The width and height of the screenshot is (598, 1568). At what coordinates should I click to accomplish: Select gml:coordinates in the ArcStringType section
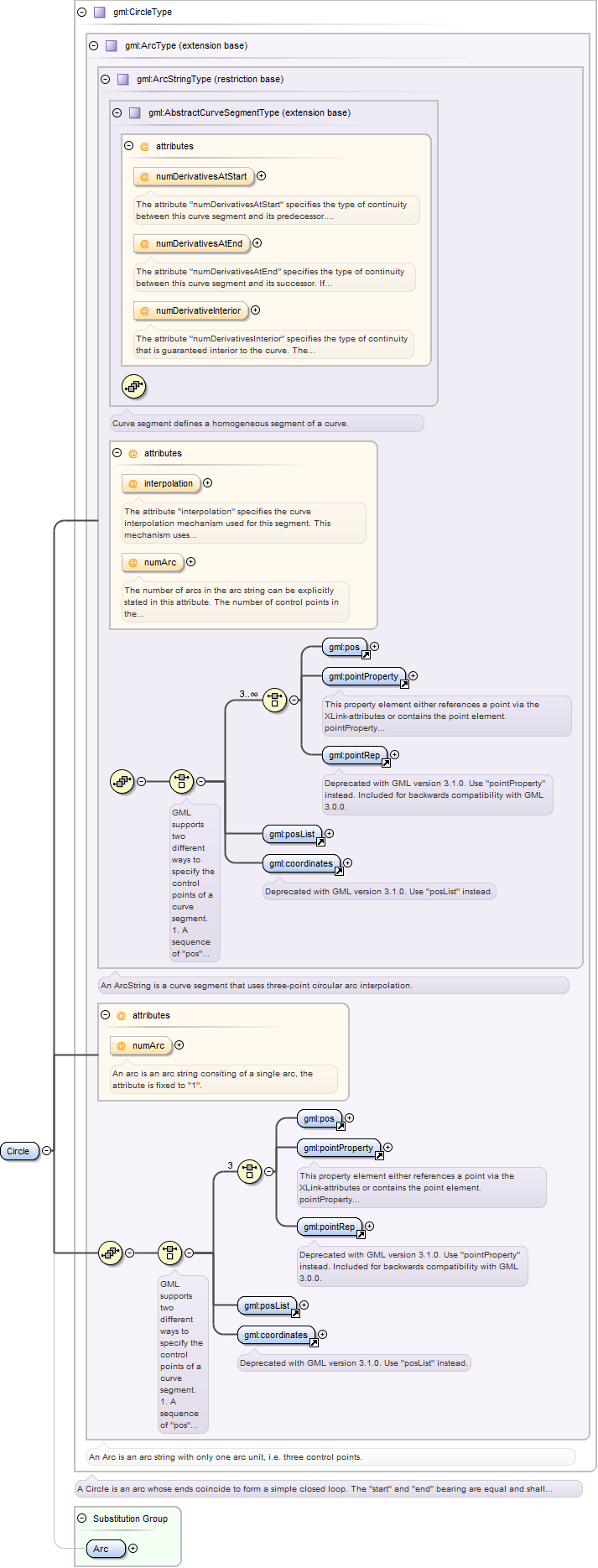point(303,864)
